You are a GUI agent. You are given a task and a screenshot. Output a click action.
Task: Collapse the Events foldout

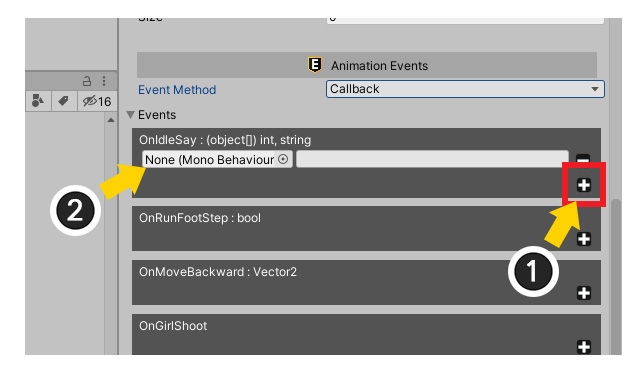coord(131,115)
